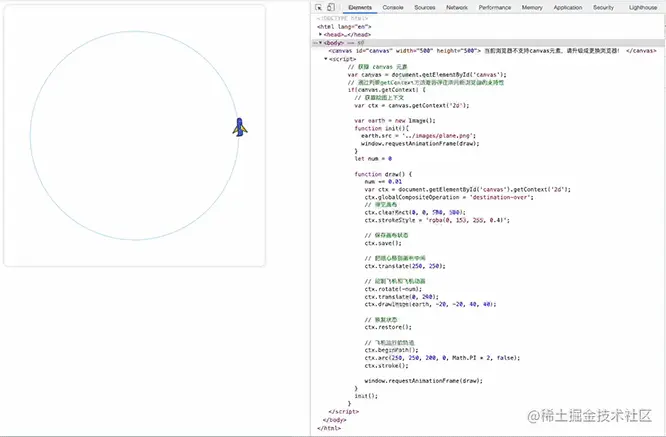The width and height of the screenshot is (666, 437).
Task: Switch to the Elements tab
Action: pyautogui.click(x=360, y=8)
